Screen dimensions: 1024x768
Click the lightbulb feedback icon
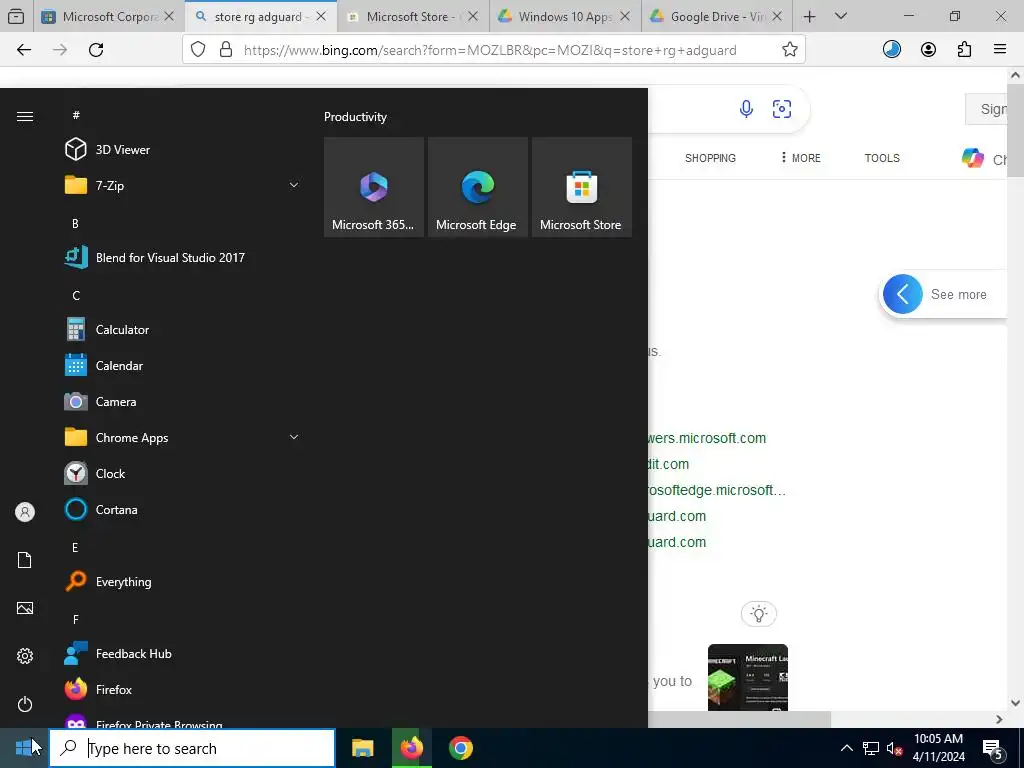(x=758, y=614)
